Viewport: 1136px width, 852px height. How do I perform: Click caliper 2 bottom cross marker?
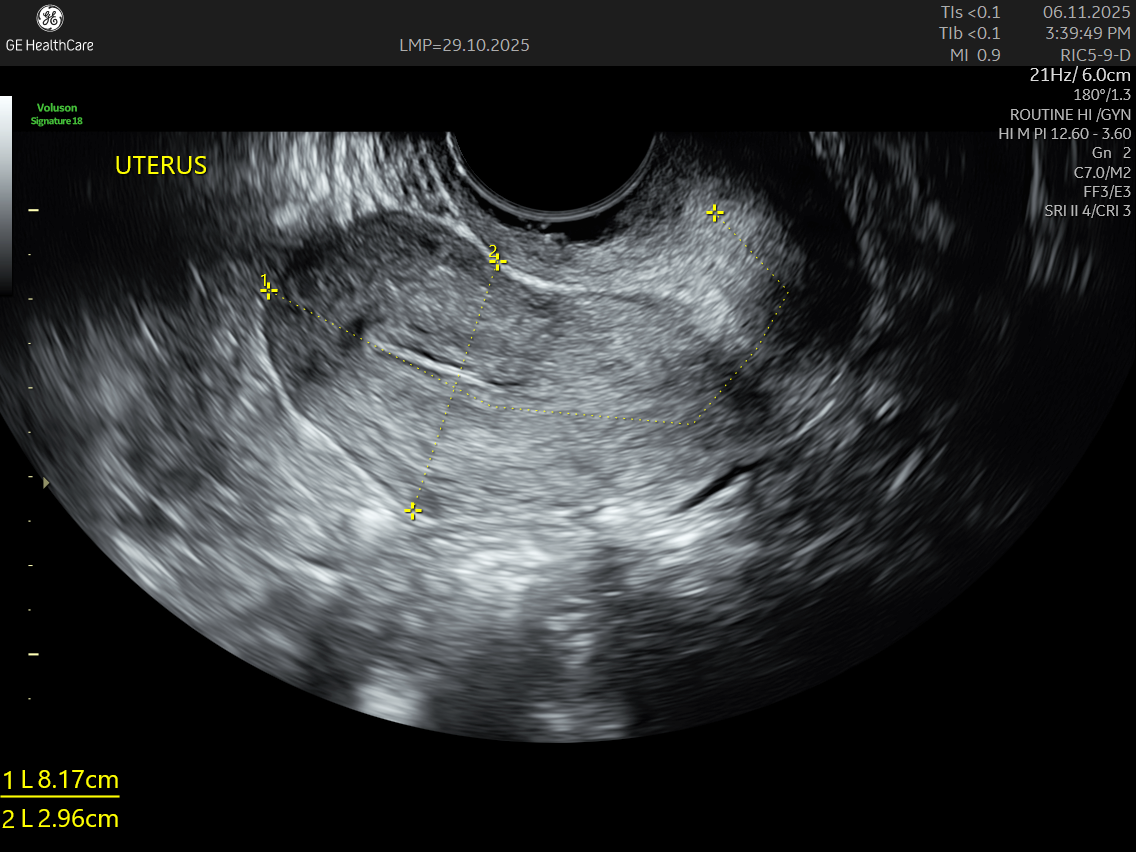tap(413, 511)
